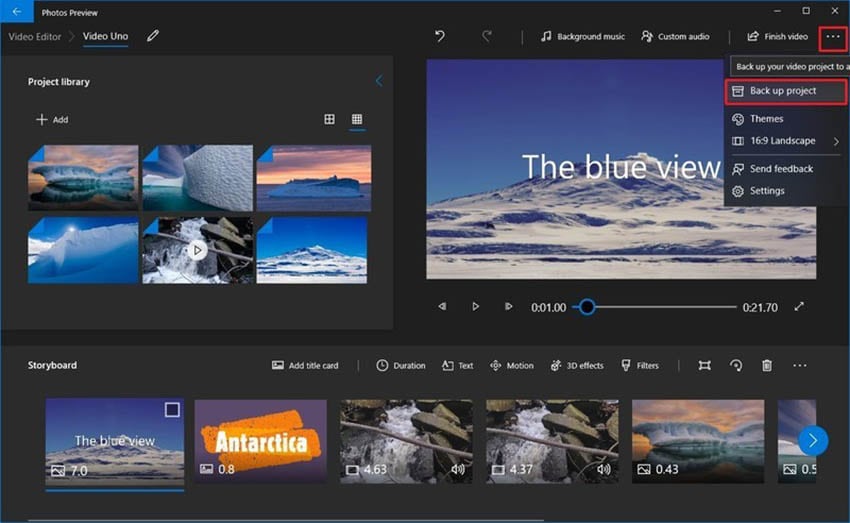Click Add title card
850x523 pixels.
(305, 366)
